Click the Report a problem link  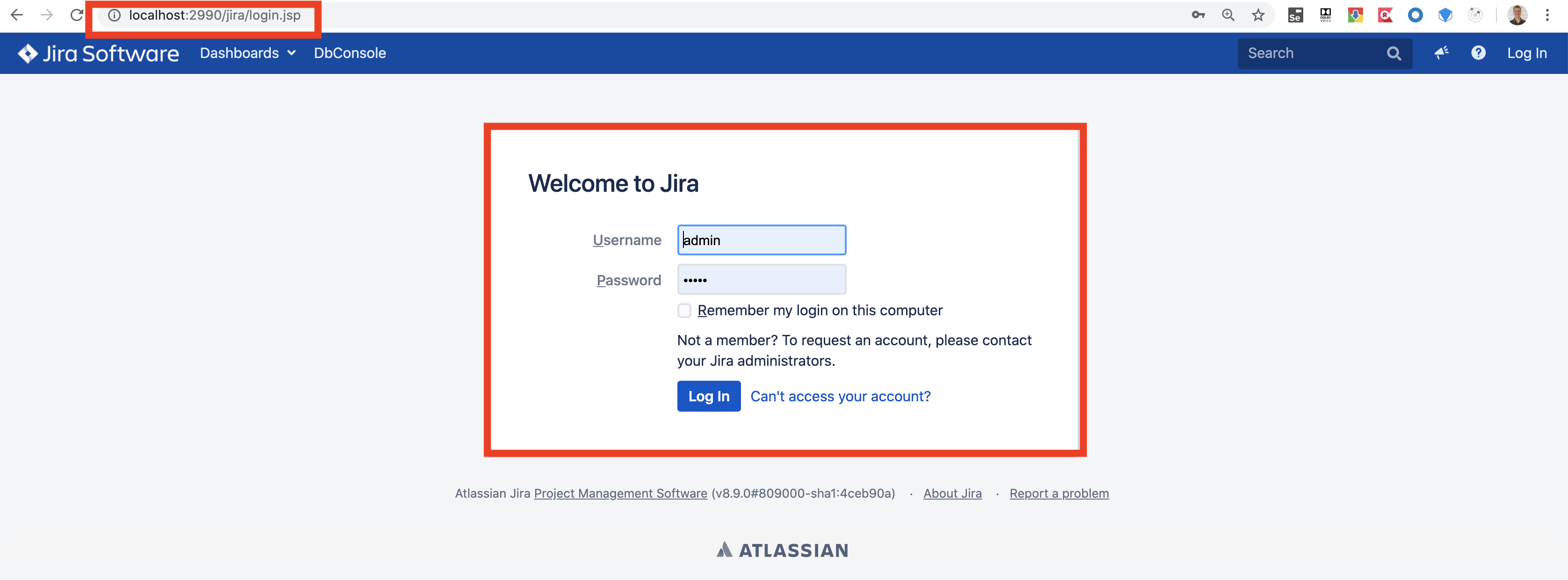[1059, 493]
